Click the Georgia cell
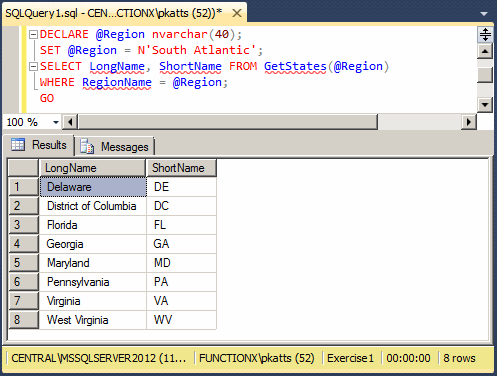The image size is (497, 376). tap(93, 244)
